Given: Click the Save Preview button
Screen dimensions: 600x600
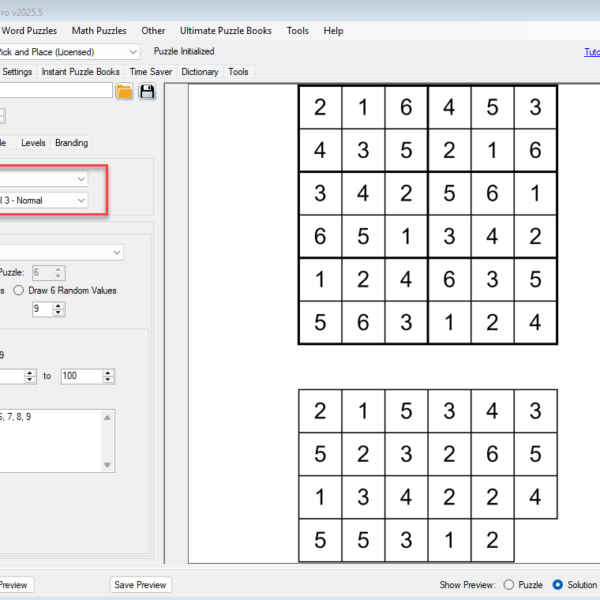Looking at the screenshot, I should [x=140, y=585].
